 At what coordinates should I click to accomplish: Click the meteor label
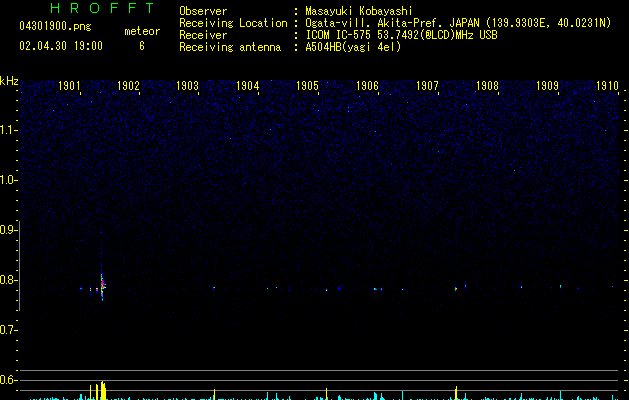pos(142,31)
